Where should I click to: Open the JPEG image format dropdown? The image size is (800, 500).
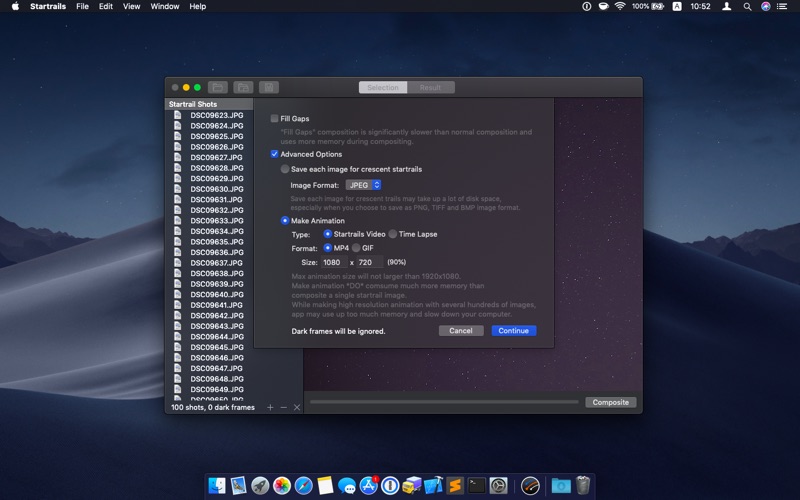(x=363, y=185)
